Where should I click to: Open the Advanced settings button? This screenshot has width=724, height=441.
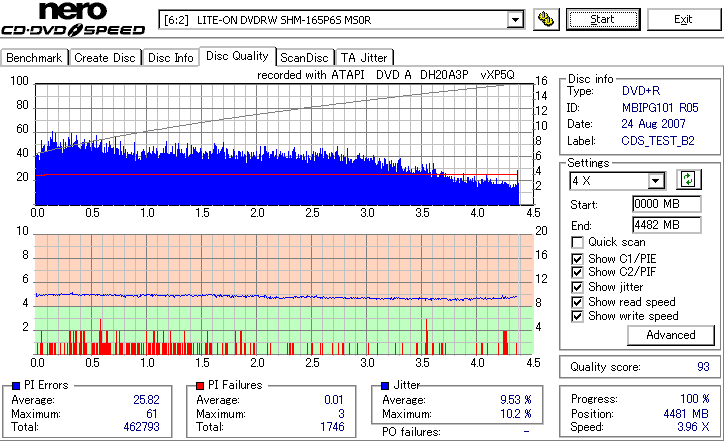point(670,335)
